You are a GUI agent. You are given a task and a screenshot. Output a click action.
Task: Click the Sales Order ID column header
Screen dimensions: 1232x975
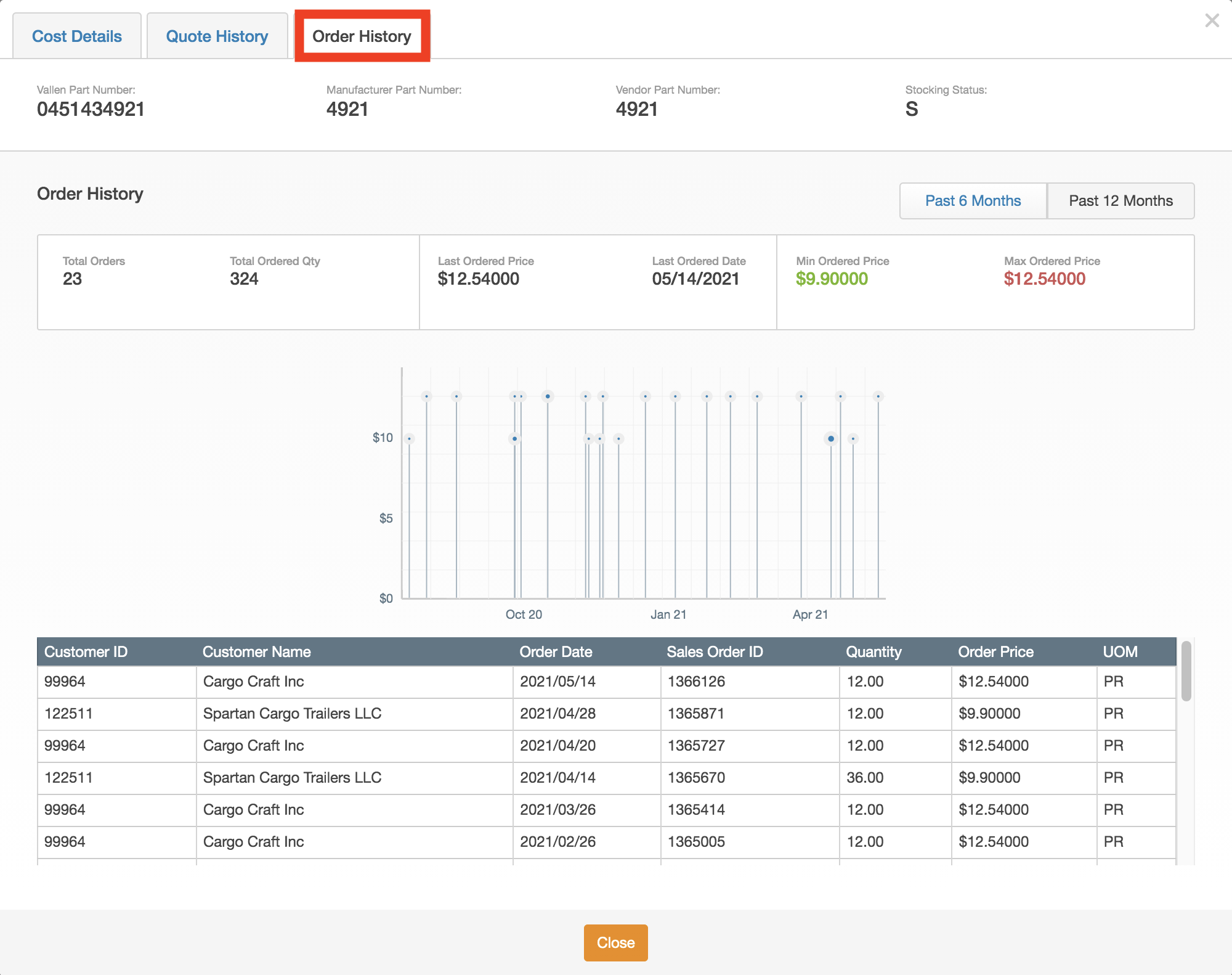[715, 651]
